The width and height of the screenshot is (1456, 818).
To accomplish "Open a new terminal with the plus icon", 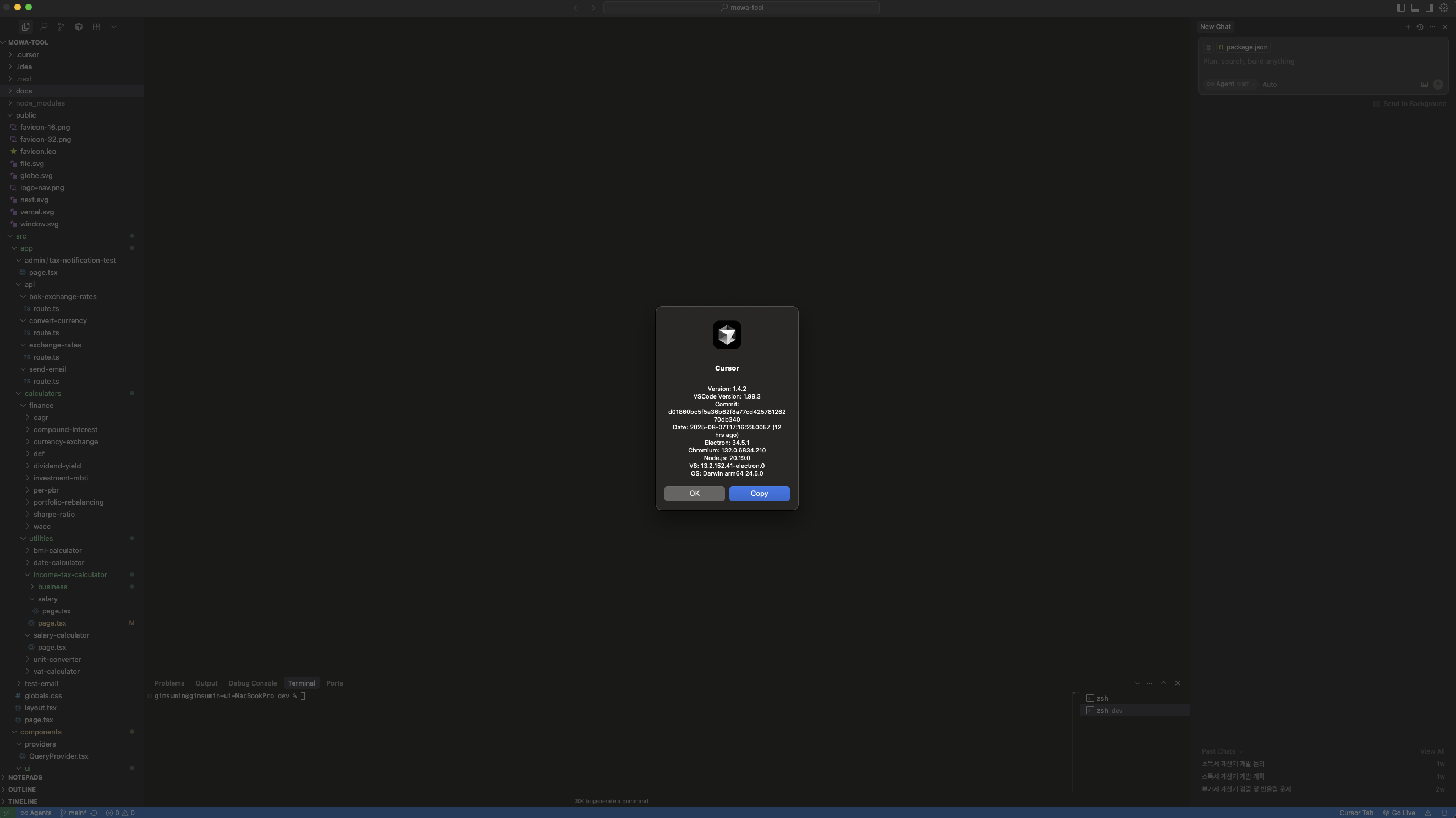I will [1128, 683].
